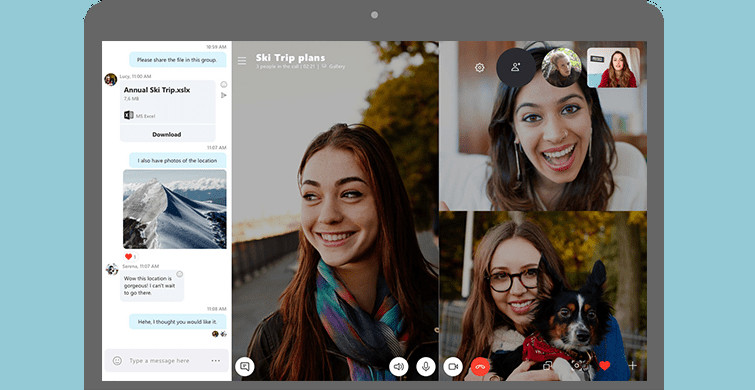
Task: Open the snowy mountain photo
Action: tap(175, 209)
